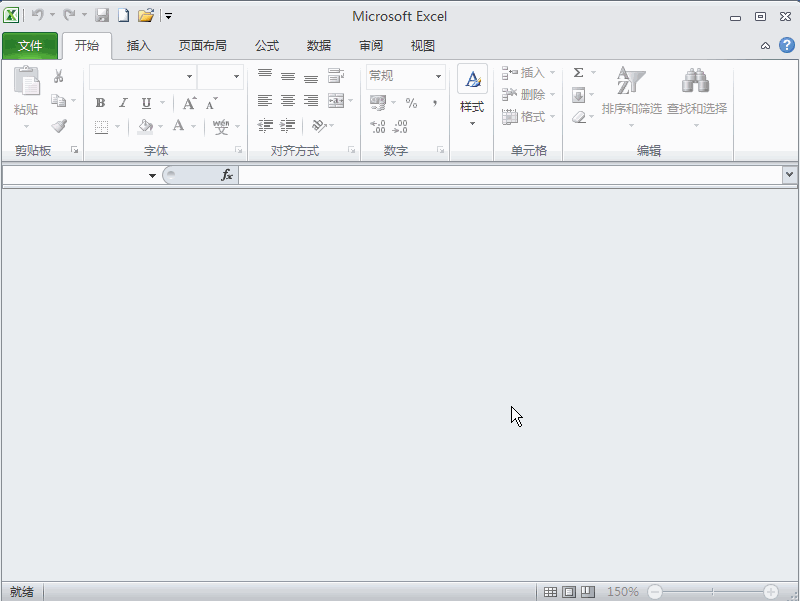800x601 pixels.
Task: Open the font name dropdown
Action: (189, 77)
